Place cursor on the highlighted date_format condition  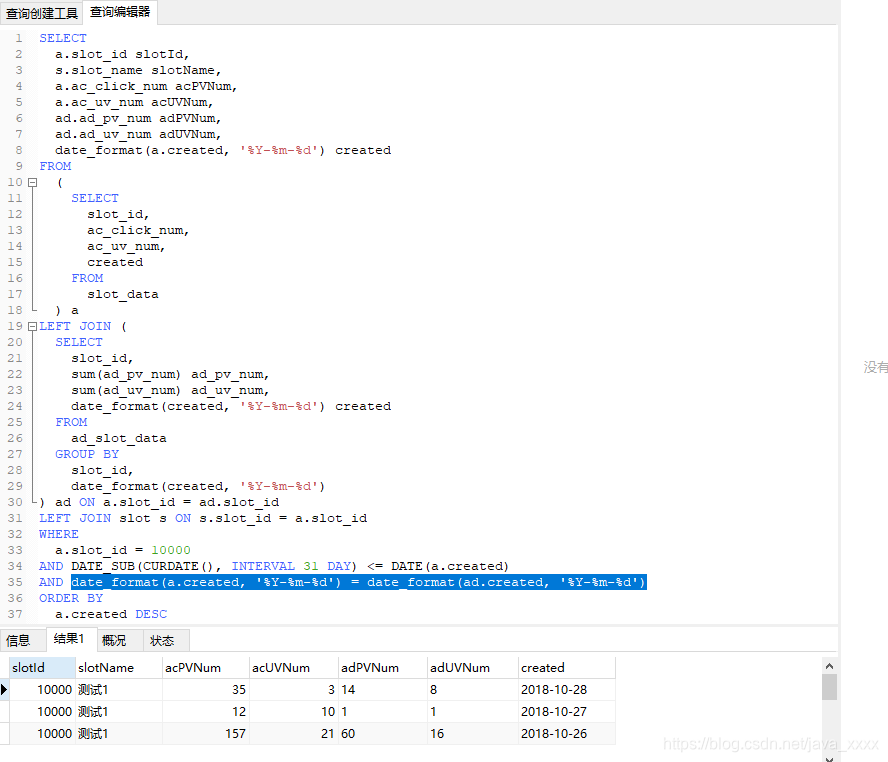pyautogui.click(x=358, y=582)
